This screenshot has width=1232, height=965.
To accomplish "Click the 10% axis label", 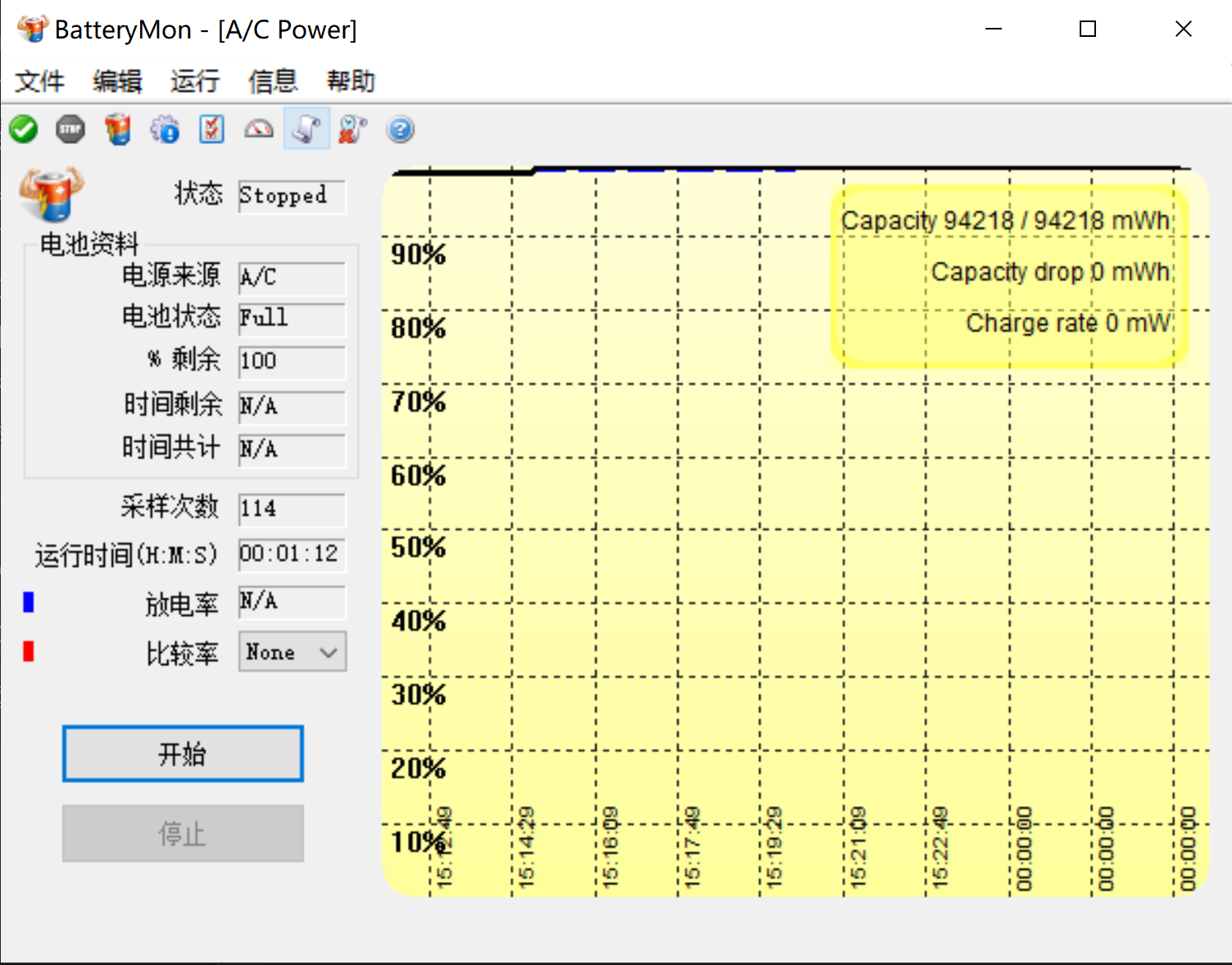I will click(419, 841).
